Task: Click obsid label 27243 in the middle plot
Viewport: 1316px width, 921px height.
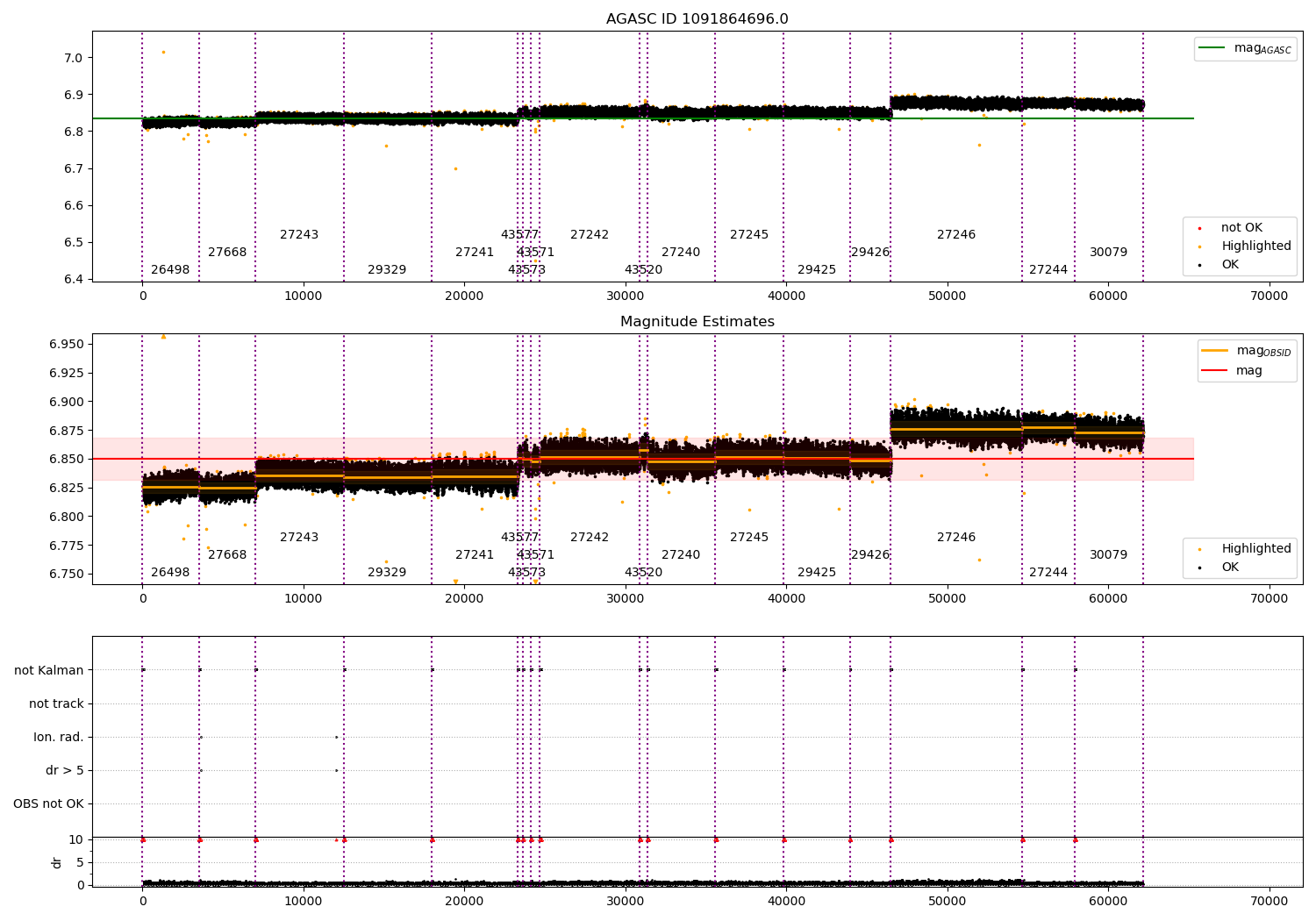Action: coord(299,538)
